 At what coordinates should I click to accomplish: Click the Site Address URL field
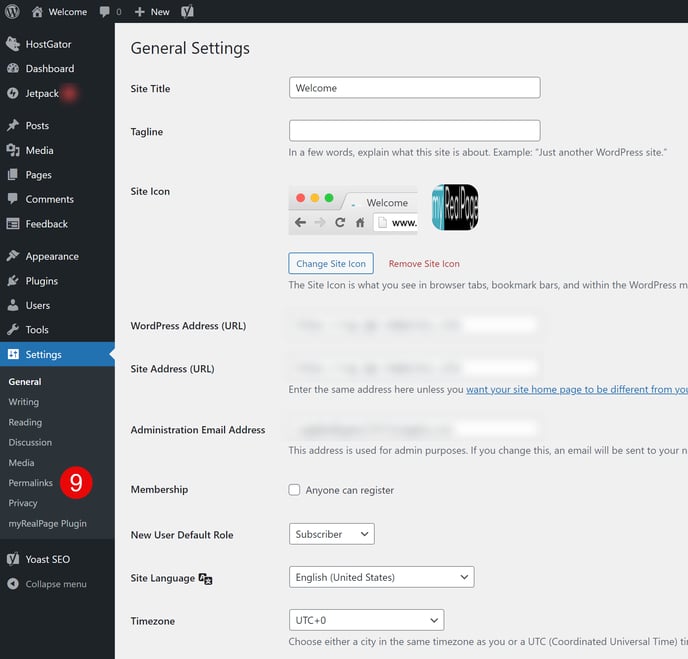[x=415, y=368]
